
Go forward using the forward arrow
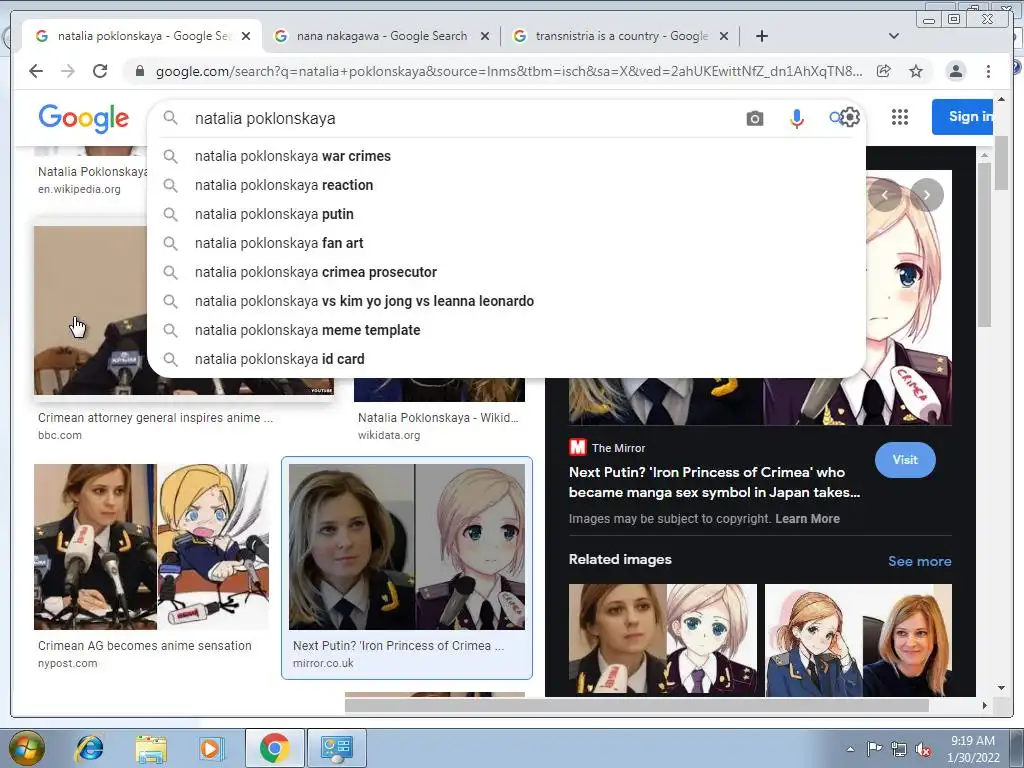pyautogui.click(x=68, y=71)
